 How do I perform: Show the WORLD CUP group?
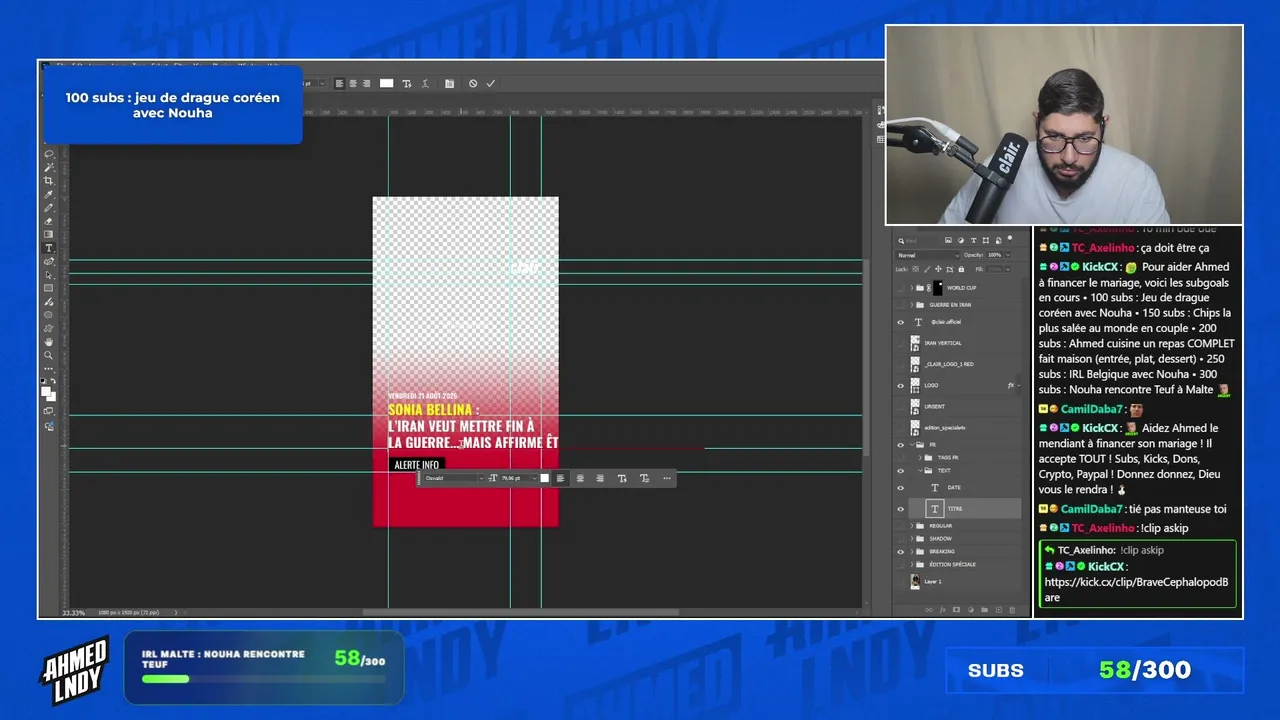900,288
